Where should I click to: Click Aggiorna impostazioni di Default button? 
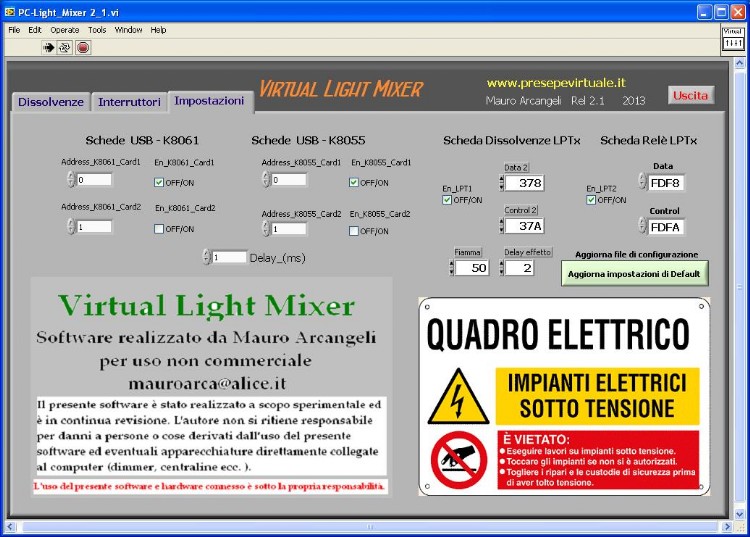634,274
